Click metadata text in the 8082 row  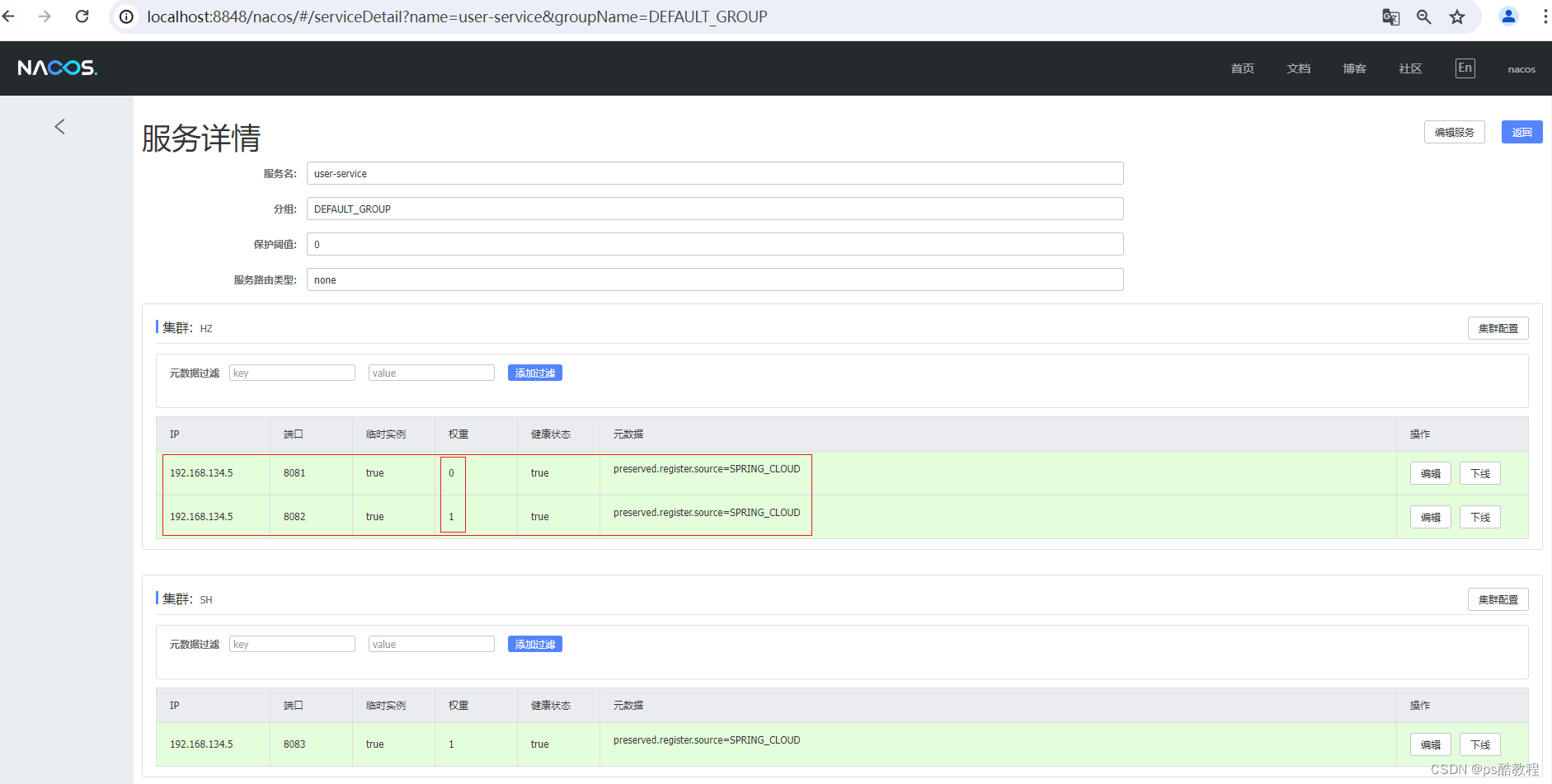[x=707, y=513]
